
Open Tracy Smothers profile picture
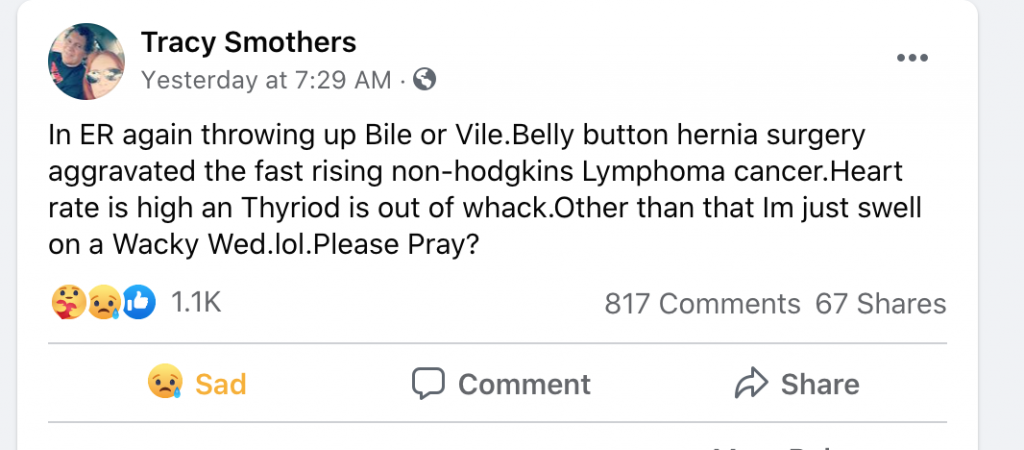[x=86, y=61]
